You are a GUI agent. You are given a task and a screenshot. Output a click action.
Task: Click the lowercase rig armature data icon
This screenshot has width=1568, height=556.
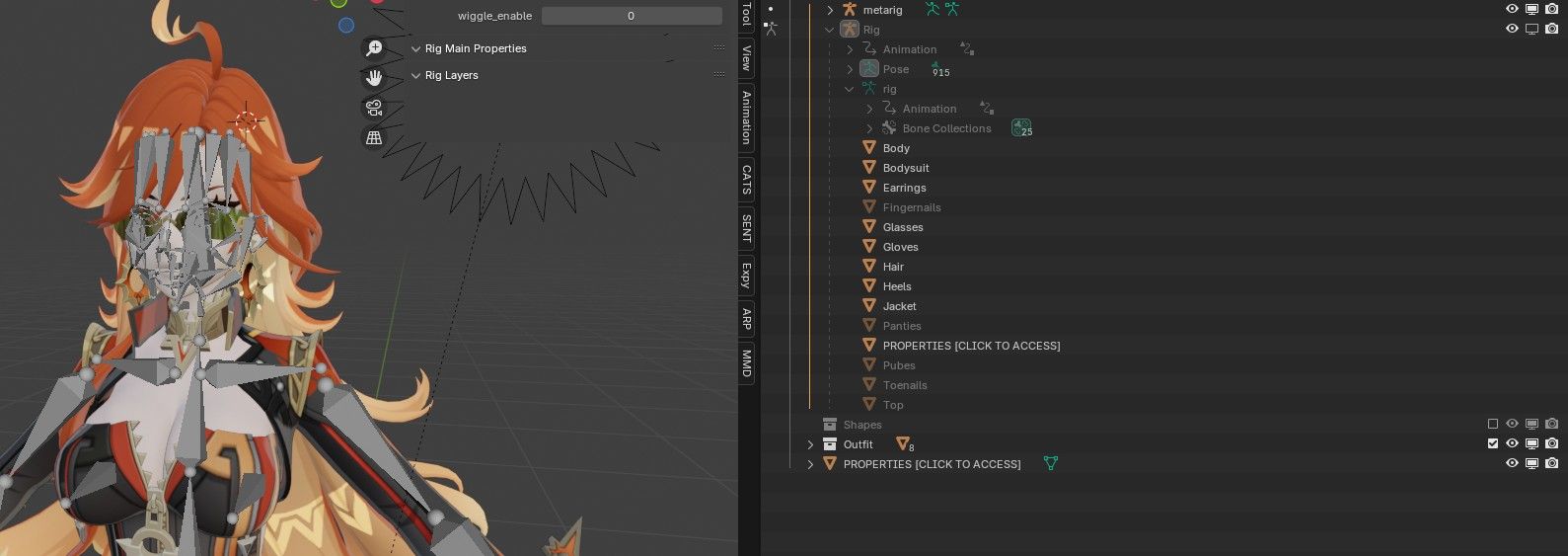coord(868,89)
